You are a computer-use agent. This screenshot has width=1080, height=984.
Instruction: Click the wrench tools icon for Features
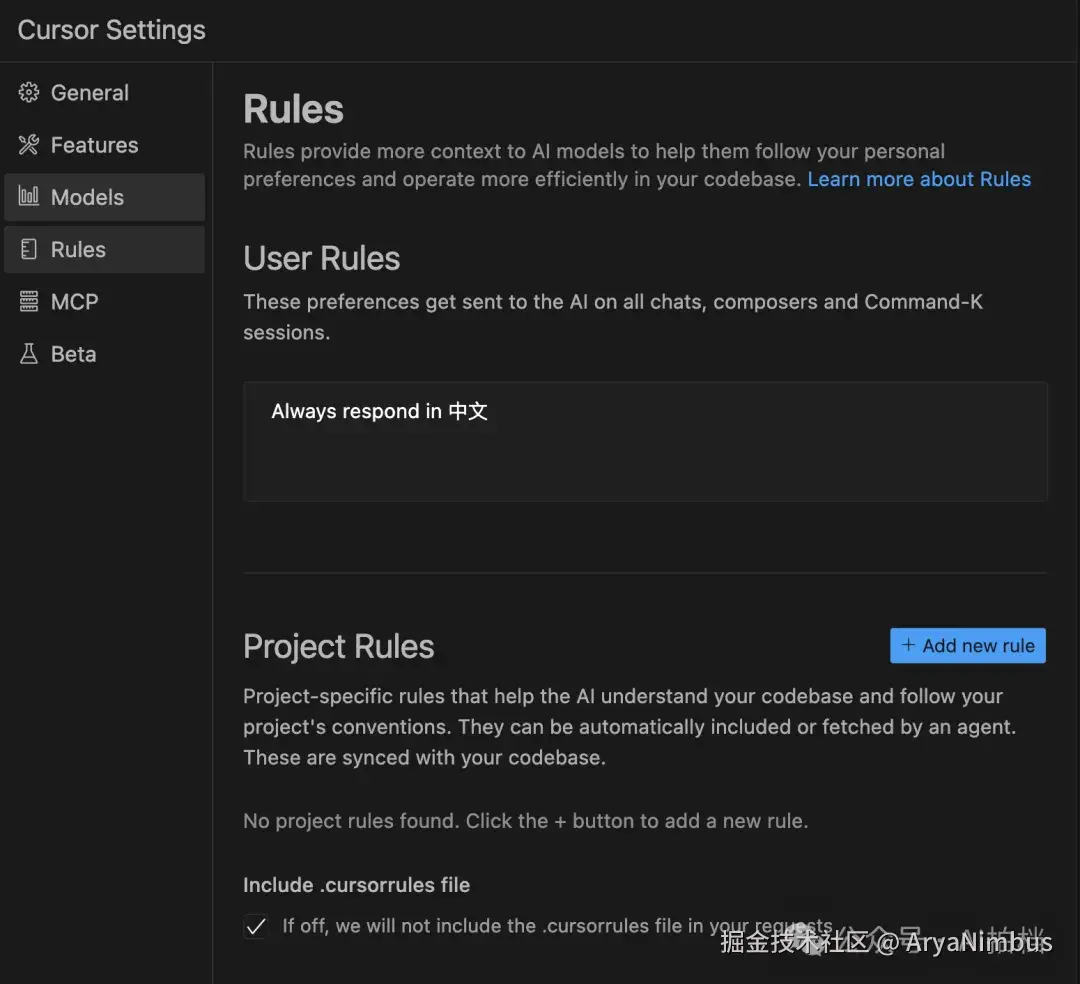29,145
